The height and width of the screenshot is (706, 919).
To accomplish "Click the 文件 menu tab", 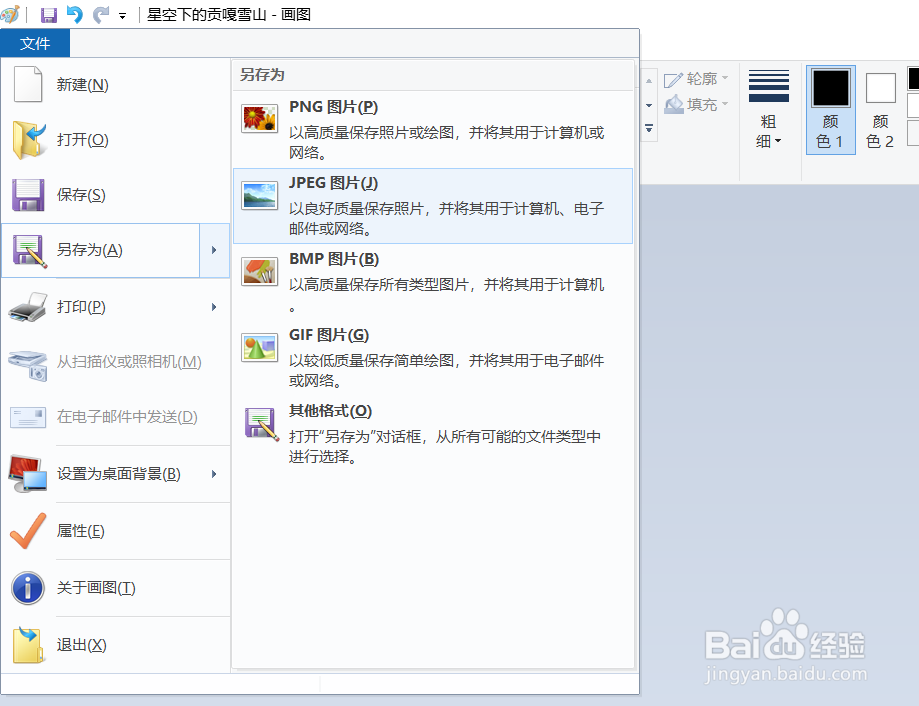I will point(35,43).
